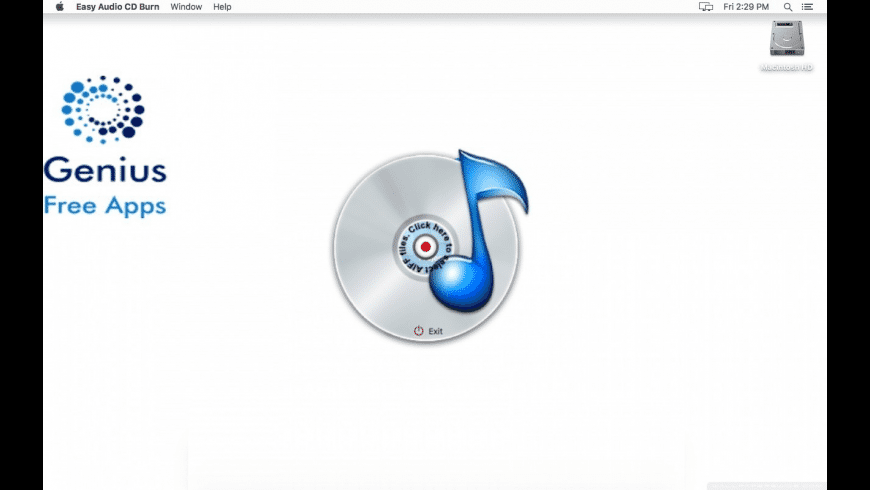Screen dimensions: 870x490
Task: Click the AirPlay display icon in menu bar
Action: coord(706,7)
